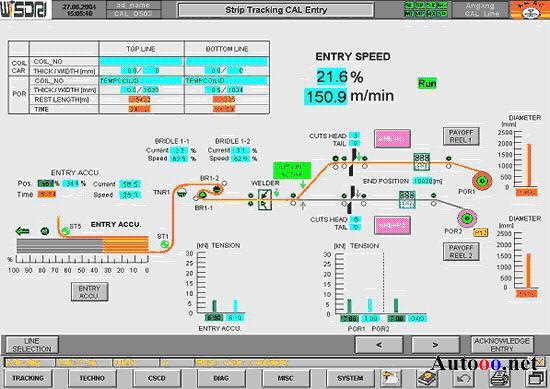Click the PAYOFF REEL 1 button
This screenshot has height=389, width=550.
tap(461, 136)
